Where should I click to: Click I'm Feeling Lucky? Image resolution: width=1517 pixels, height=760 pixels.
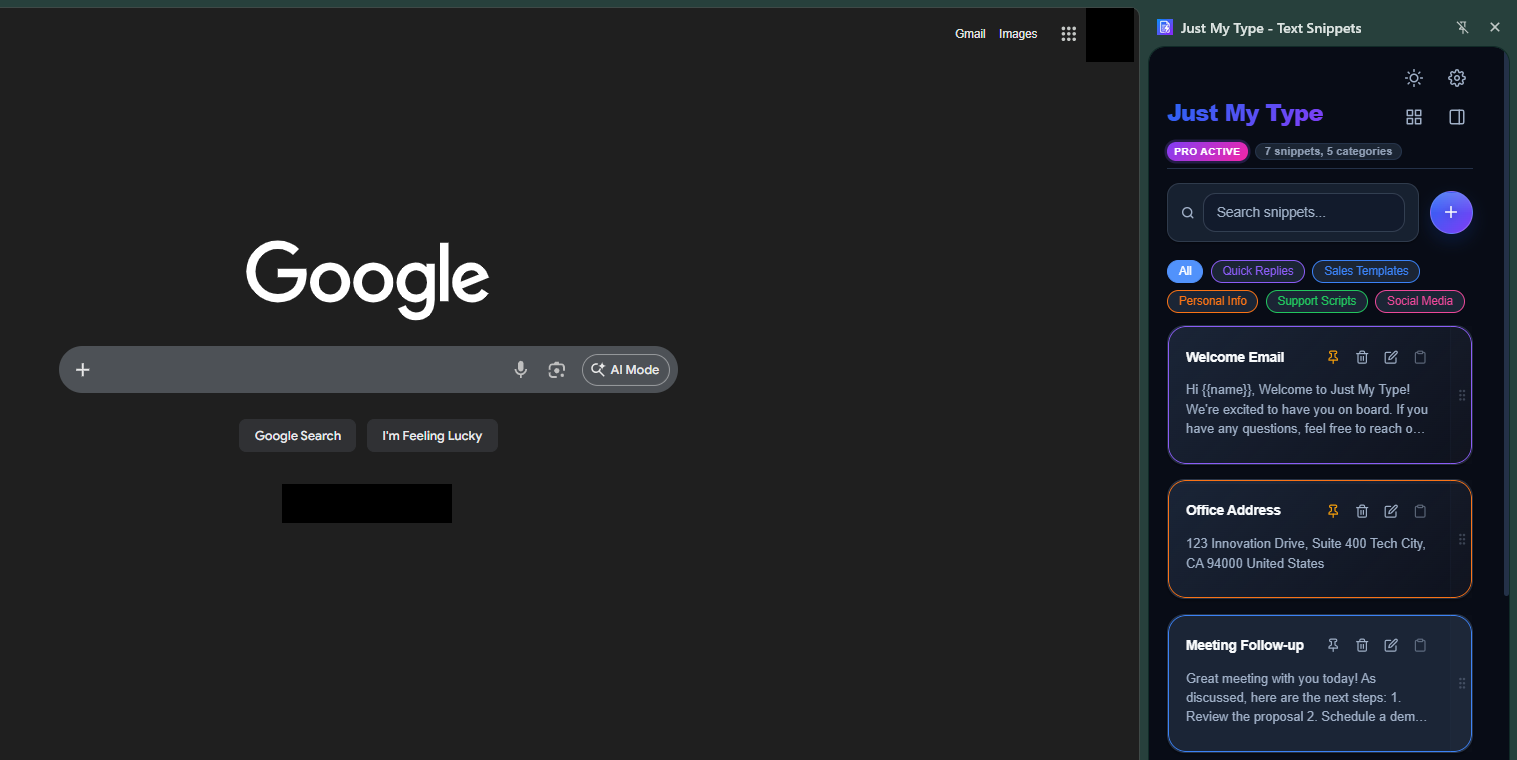click(432, 435)
